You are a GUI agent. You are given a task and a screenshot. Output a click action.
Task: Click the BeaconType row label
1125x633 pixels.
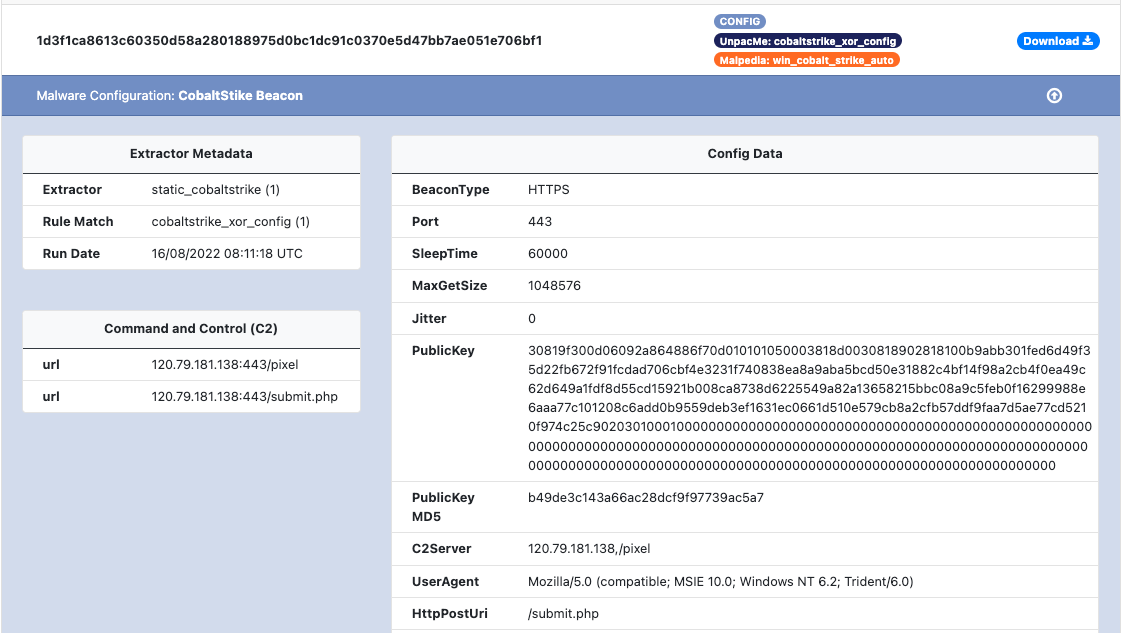click(x=451, y=189)
